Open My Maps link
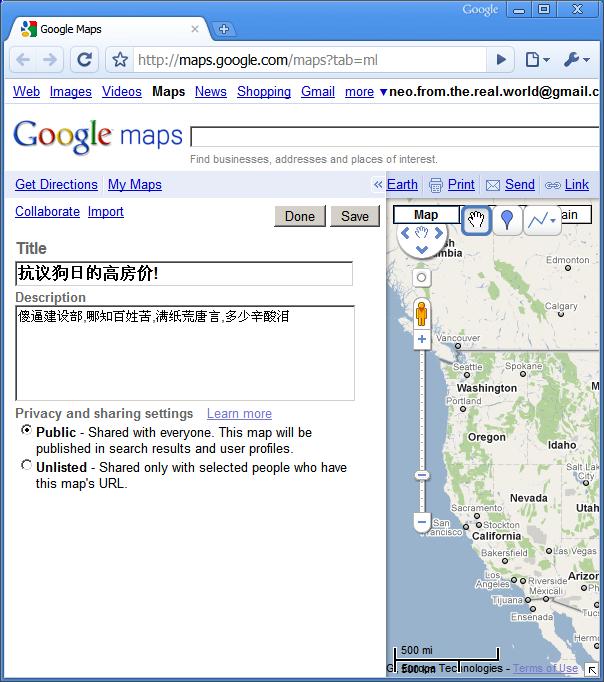The width and height of the screenshot is (604, 682). click(x=135, y=184)
